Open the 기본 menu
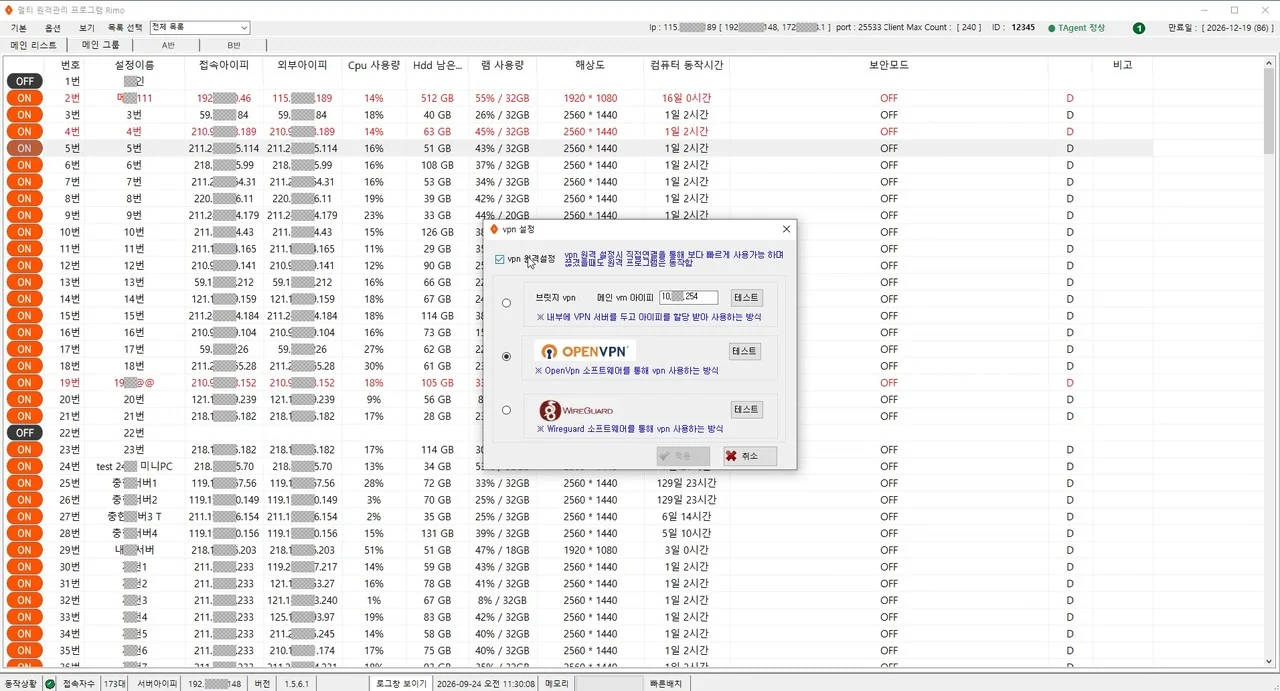 point(18,28)
